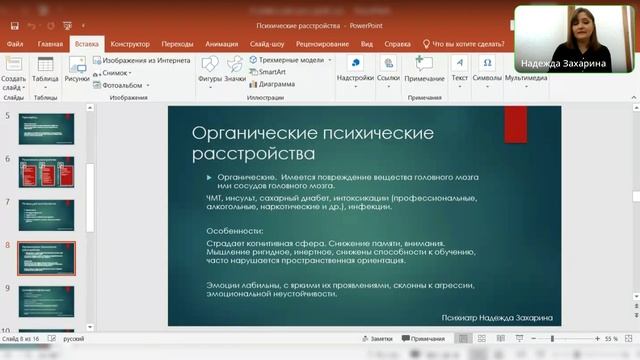The height and width of the screenshot is (360, 640).
Task: Open the Customize Quick Access Toolbar arrow
Action: pos(83,26)
